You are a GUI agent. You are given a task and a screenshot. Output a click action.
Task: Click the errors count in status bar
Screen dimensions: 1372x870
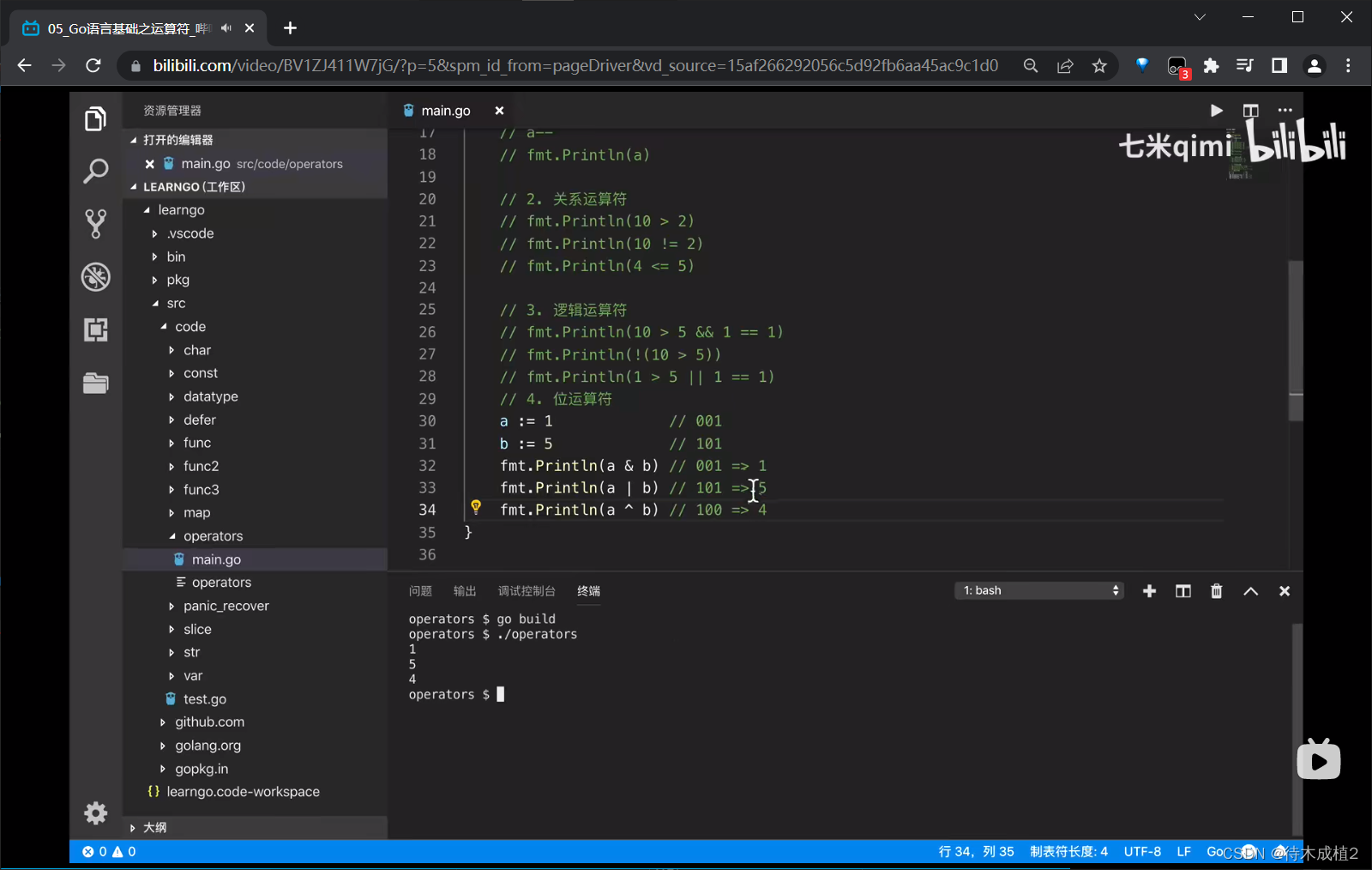[x=94, y=851]
